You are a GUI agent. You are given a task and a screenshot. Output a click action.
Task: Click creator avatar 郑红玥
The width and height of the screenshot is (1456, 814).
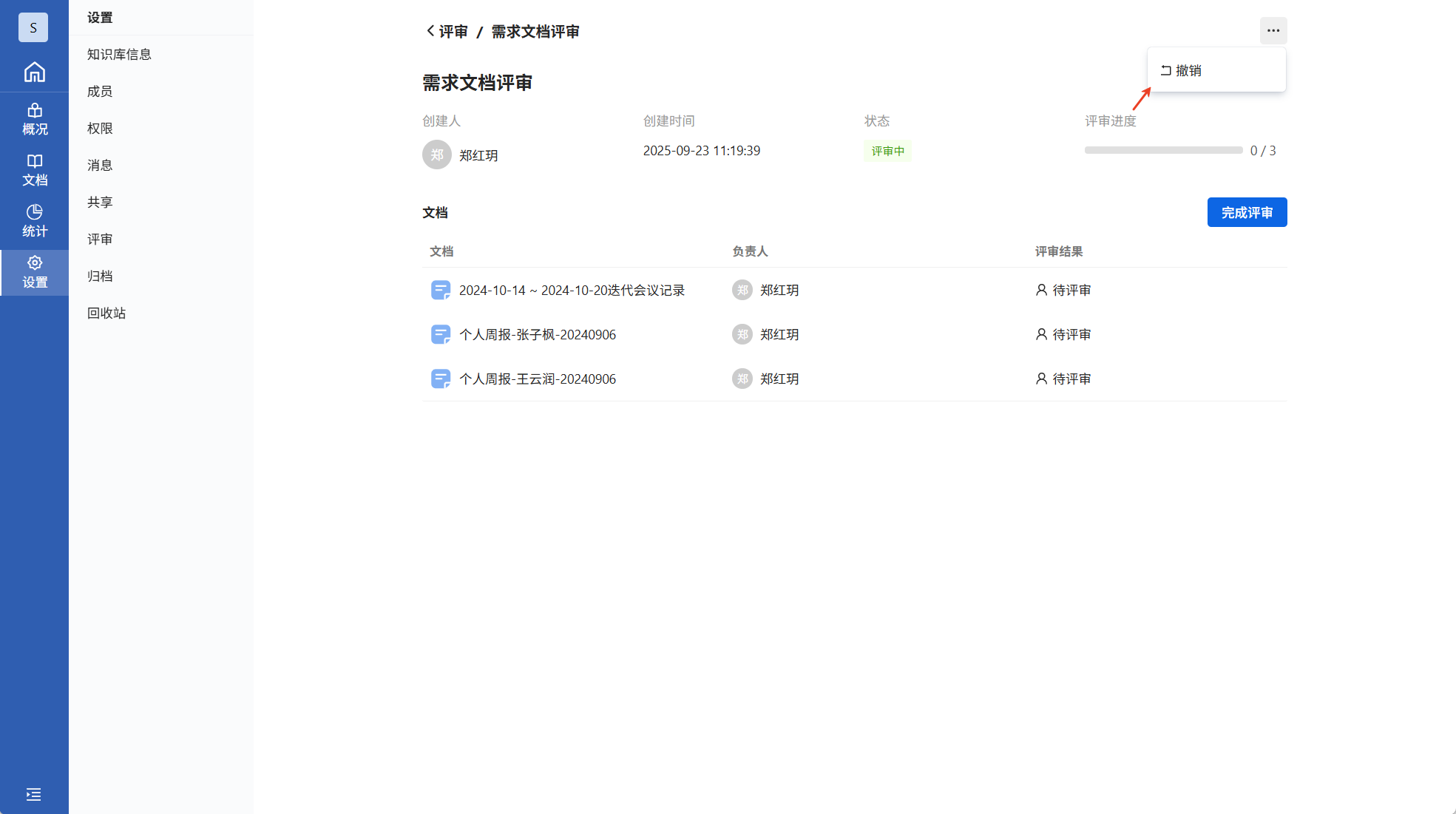[437, 155]
